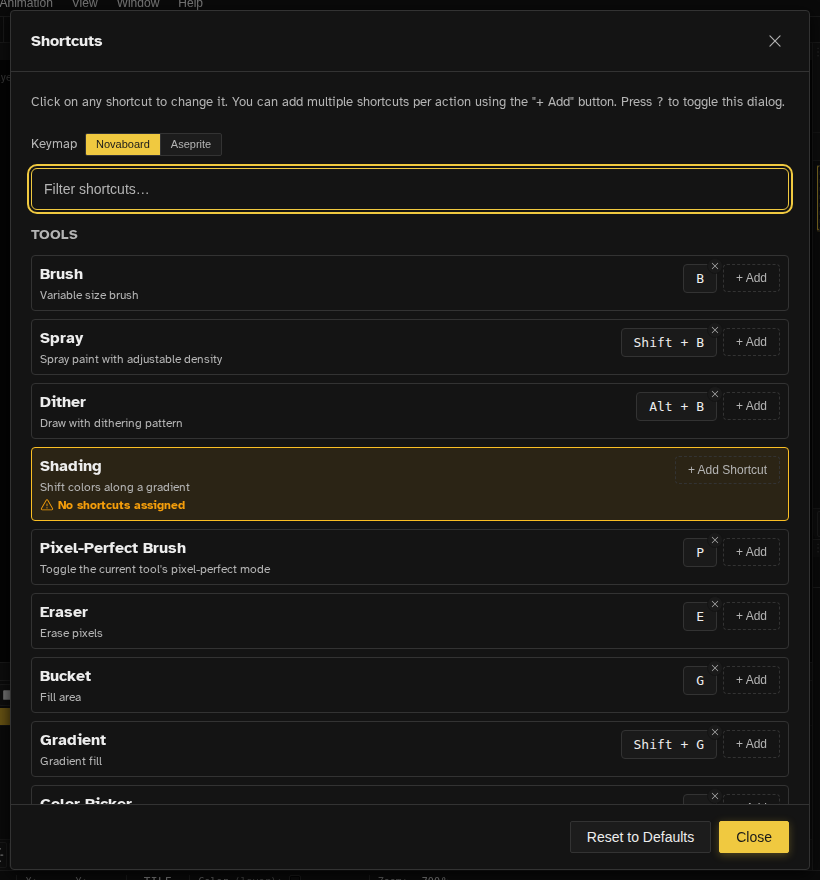Viewport: 820px width, 880px height.
Task: Remove the Alt + B shortcut from Dither
Action: coord(714,394)
